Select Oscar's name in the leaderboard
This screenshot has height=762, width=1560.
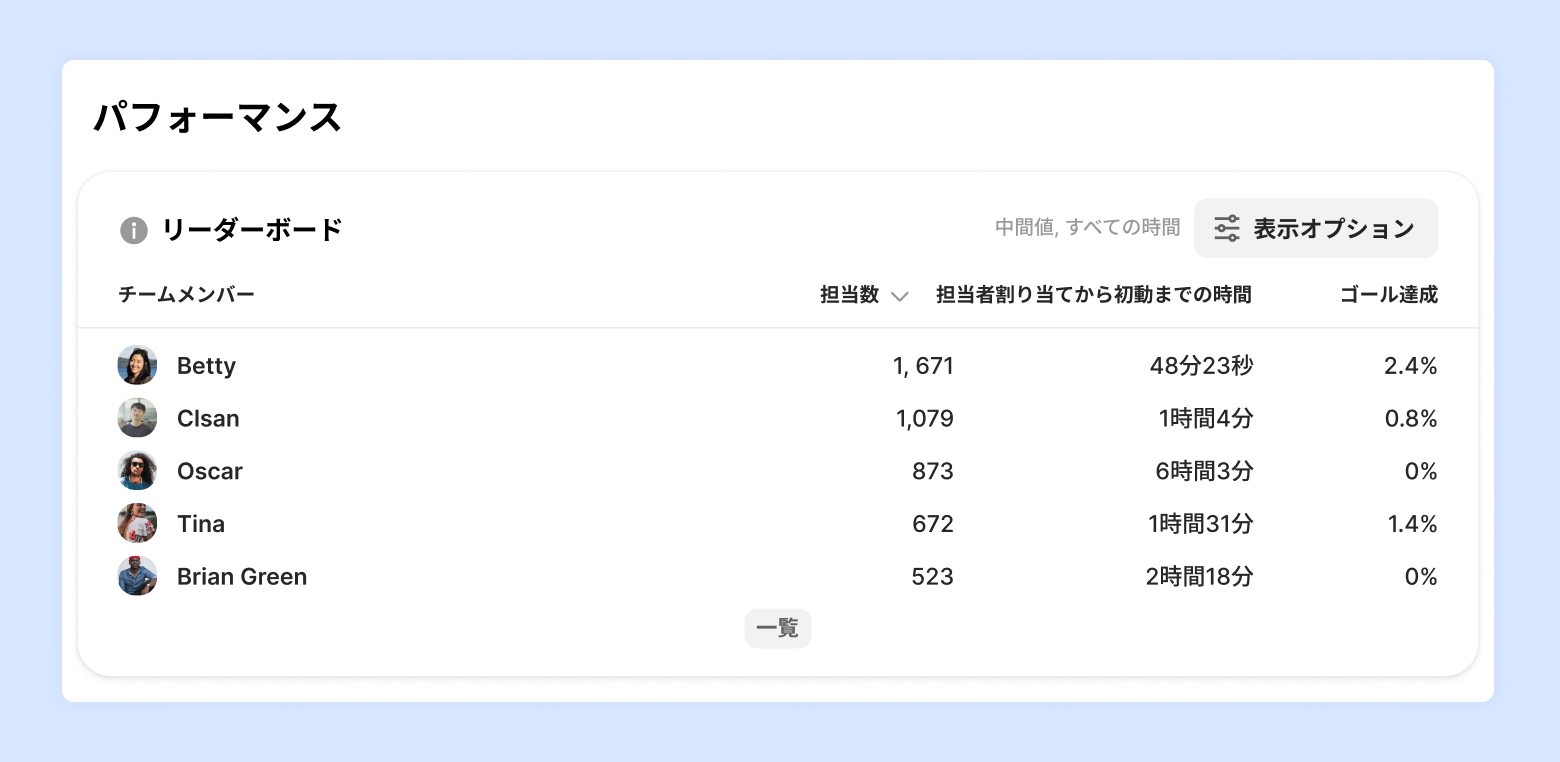click(x=210, y=471)
